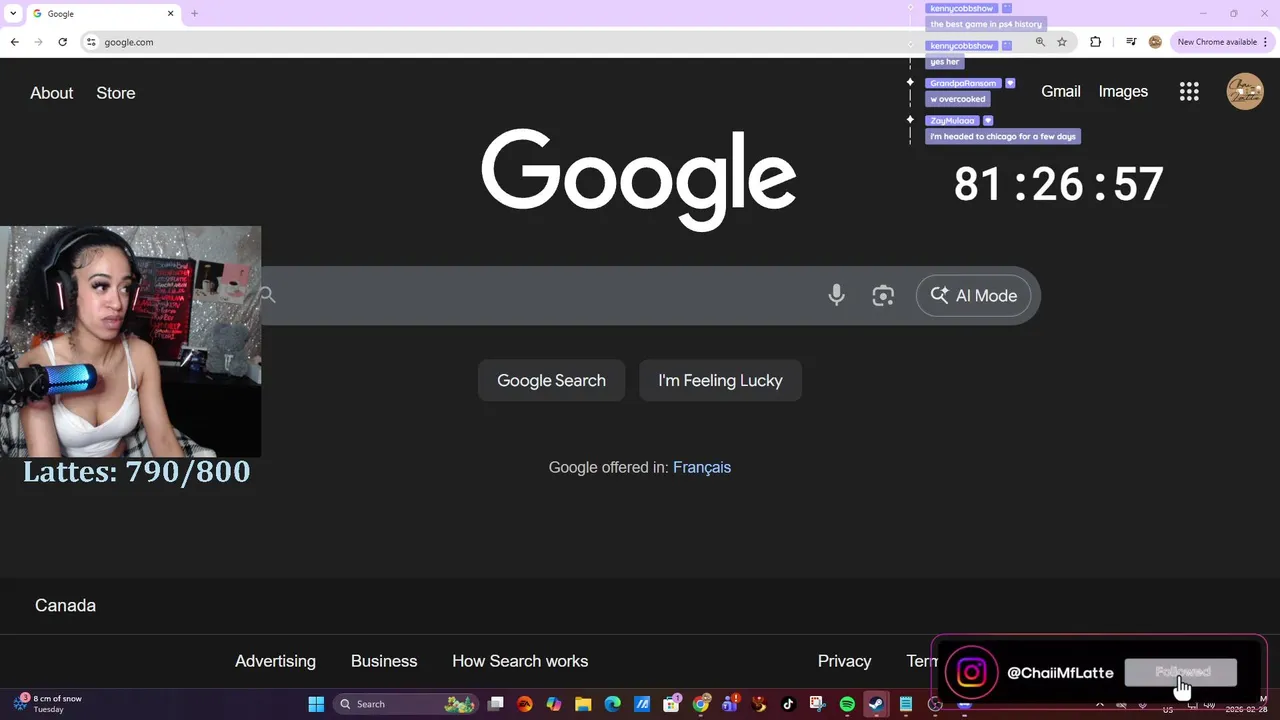Click chat message about chicago

(1003, 136)
